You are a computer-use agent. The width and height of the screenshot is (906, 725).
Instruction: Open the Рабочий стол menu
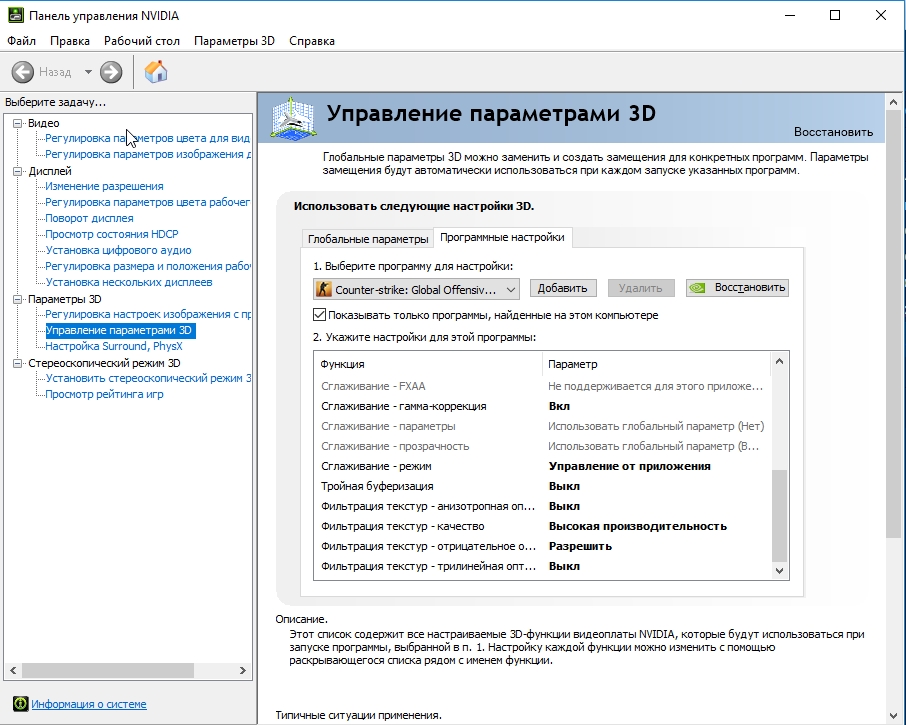pos(142,41)
